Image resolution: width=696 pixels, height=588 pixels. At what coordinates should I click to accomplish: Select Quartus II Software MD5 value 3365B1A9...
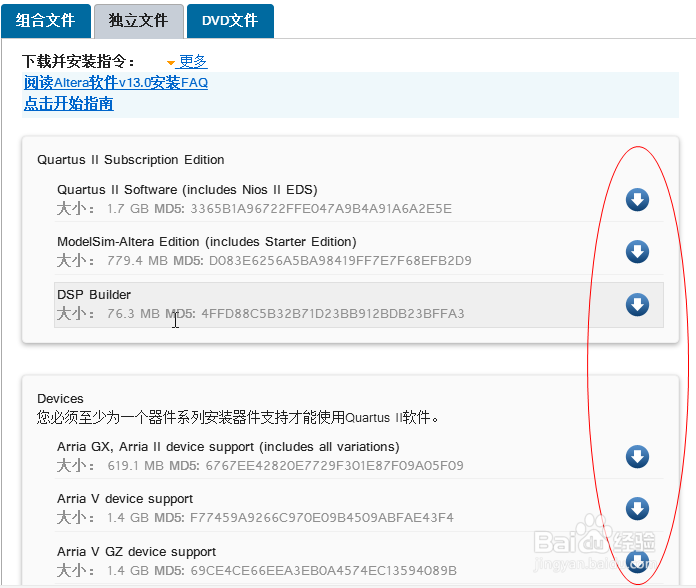(x=321, y=209)
